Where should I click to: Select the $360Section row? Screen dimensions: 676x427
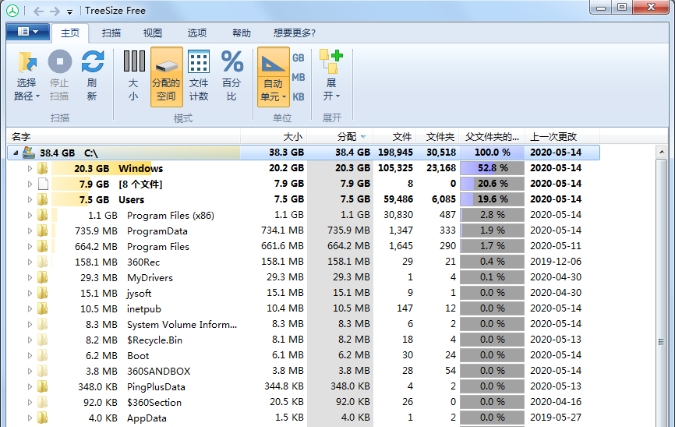(x=303, y=402)
